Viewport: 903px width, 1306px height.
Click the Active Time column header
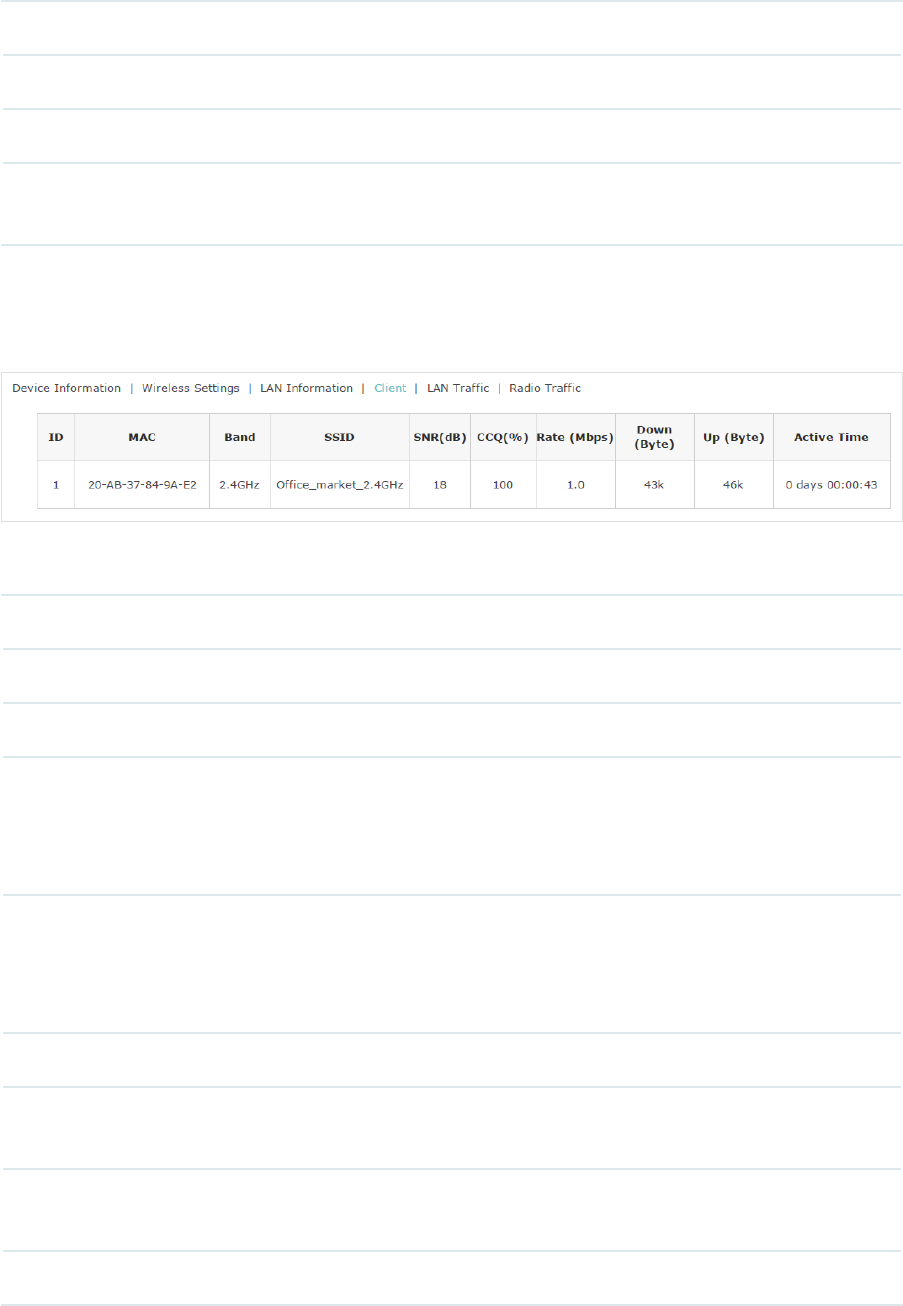point(831,437)
